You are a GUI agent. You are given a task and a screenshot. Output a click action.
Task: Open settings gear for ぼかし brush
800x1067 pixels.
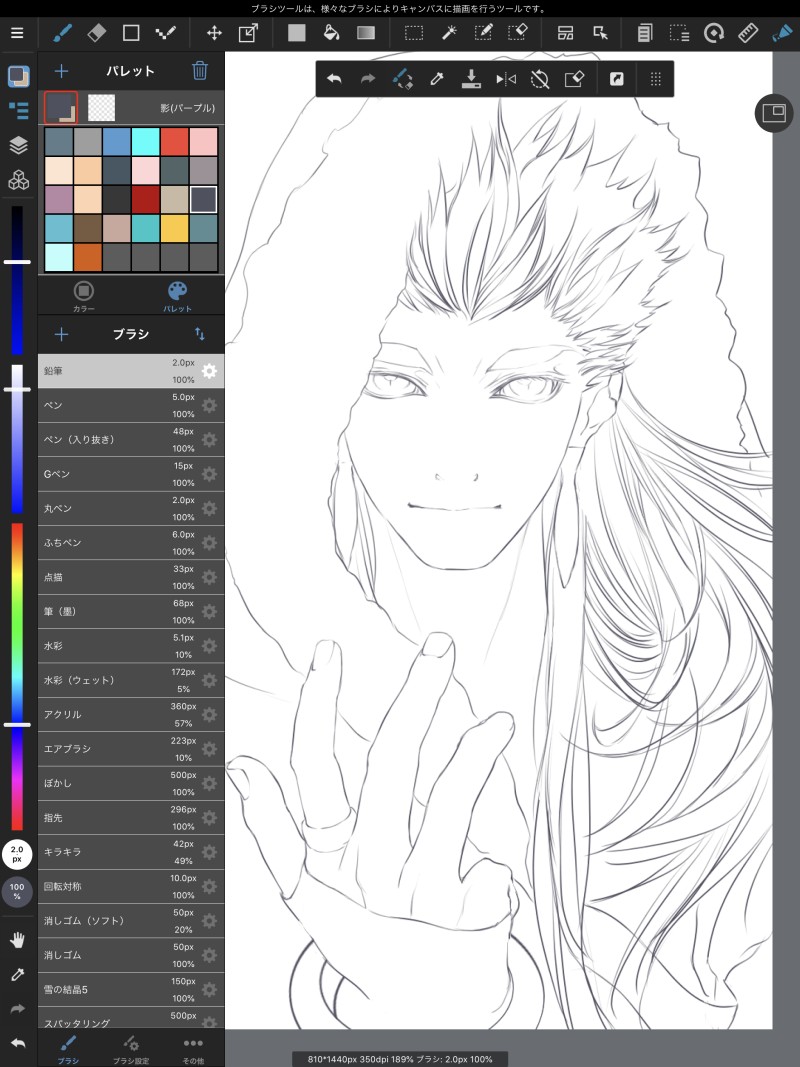pos(210,783)
